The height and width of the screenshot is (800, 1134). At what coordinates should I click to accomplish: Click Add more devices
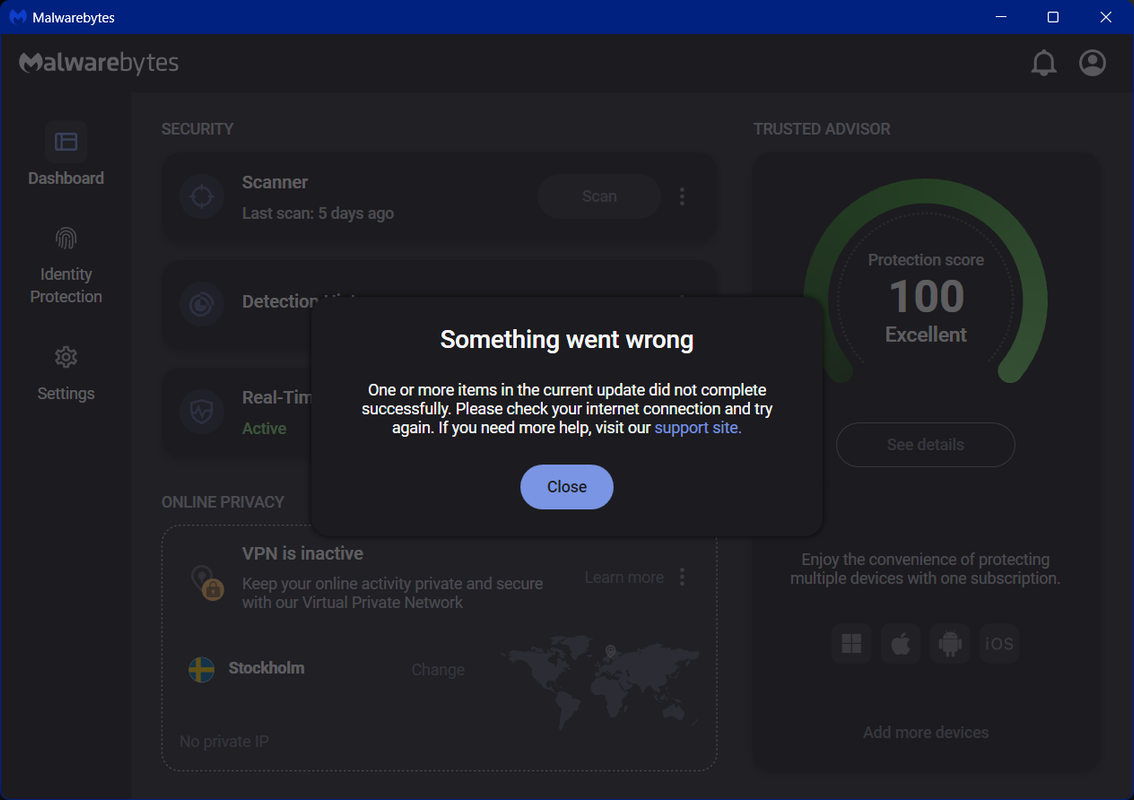tap(925, 732)
